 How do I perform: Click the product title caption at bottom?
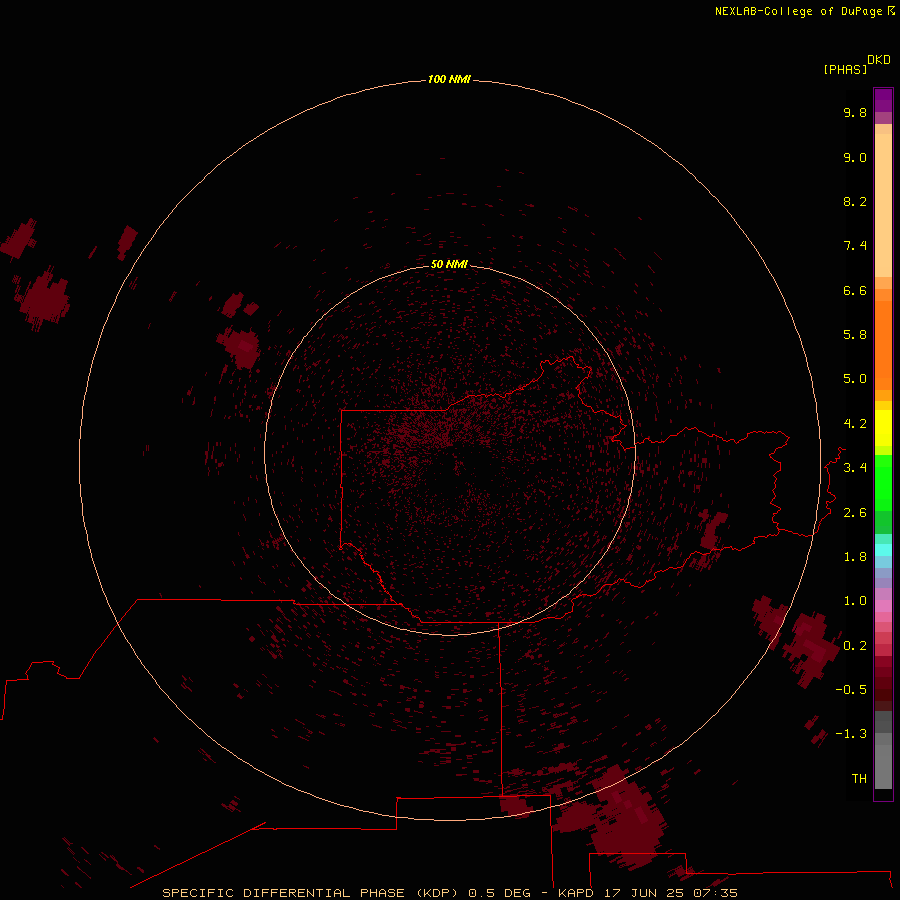click(x=449, y=893)
